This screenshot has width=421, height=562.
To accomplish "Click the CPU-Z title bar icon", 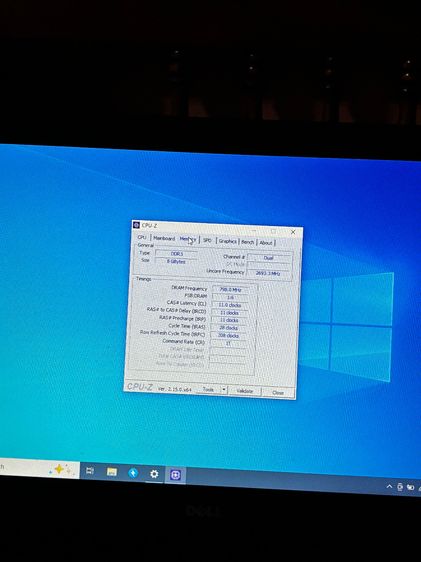I will tap(136, 225).
